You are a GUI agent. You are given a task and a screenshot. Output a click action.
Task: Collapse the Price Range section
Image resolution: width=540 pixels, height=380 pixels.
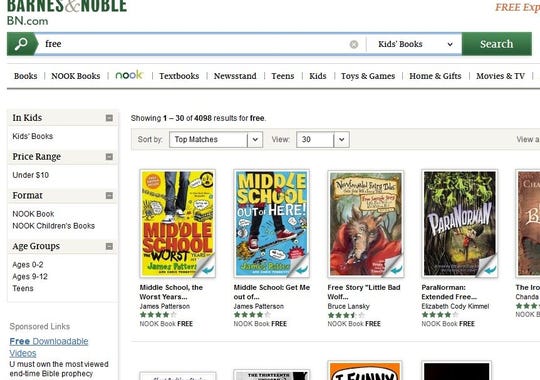(x=109, y=157)
